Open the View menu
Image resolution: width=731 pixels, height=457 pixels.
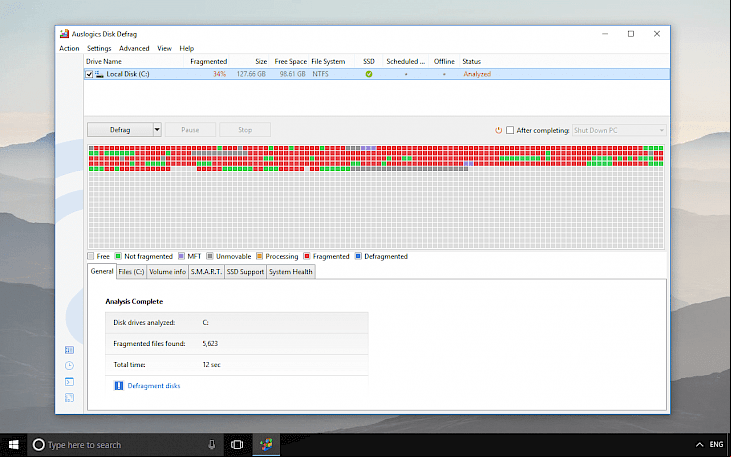[164, 48]
